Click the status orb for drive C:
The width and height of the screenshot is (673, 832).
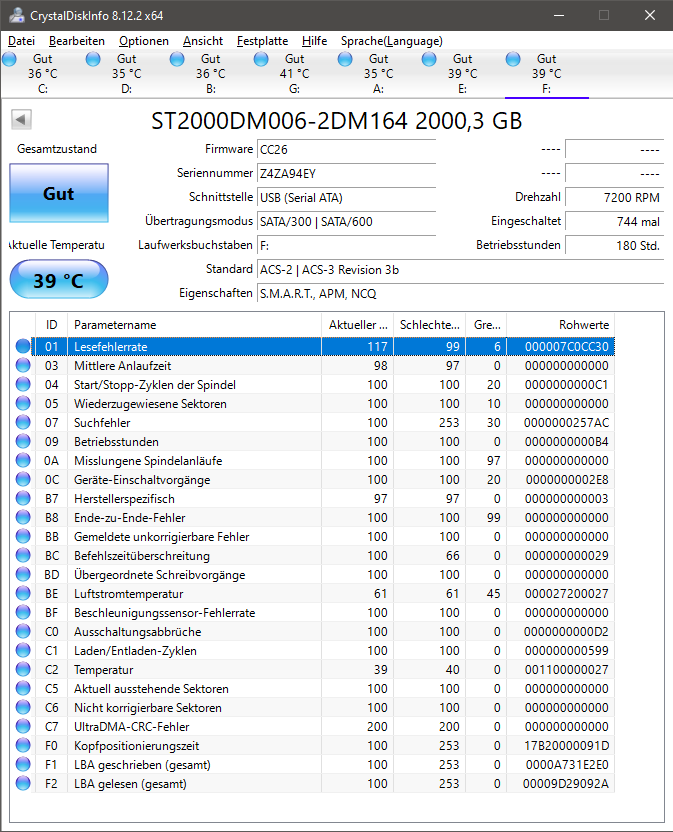10,59
